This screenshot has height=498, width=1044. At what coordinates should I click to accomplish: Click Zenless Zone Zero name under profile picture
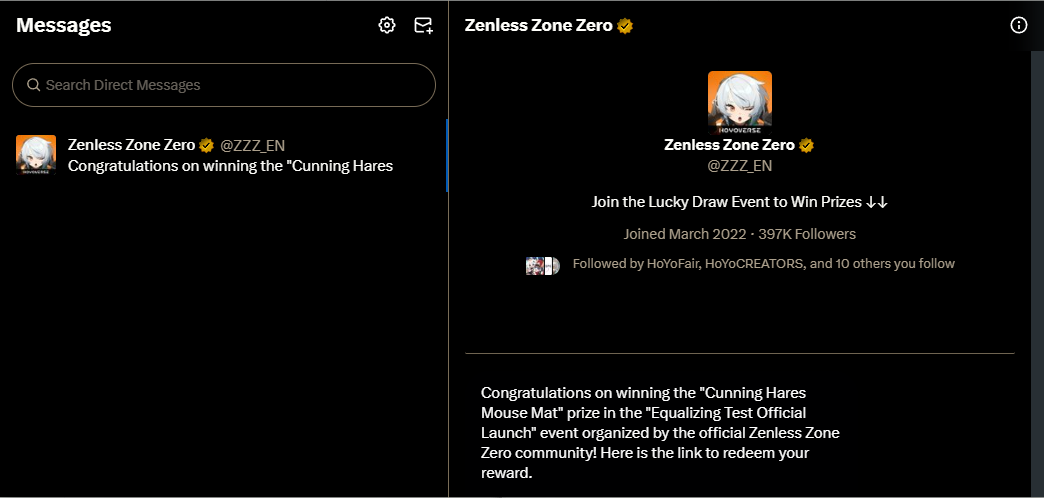(x=729, y=145)
